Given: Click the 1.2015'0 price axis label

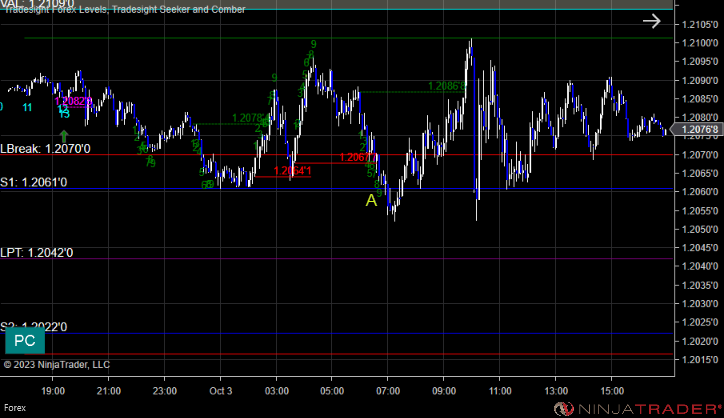Looking at the screenshot, I should coord(700,359).
